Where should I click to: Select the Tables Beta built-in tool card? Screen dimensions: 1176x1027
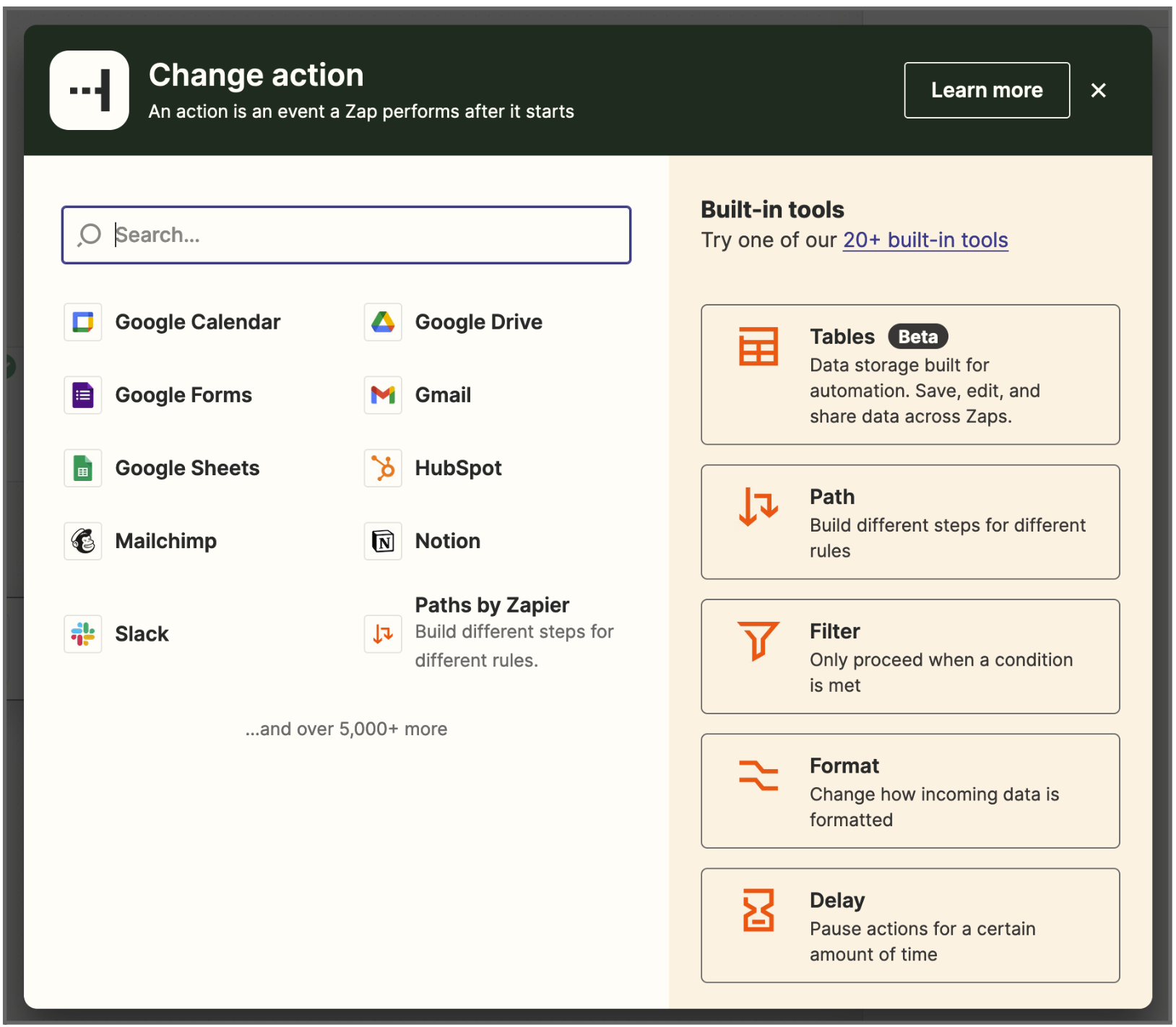910,374
